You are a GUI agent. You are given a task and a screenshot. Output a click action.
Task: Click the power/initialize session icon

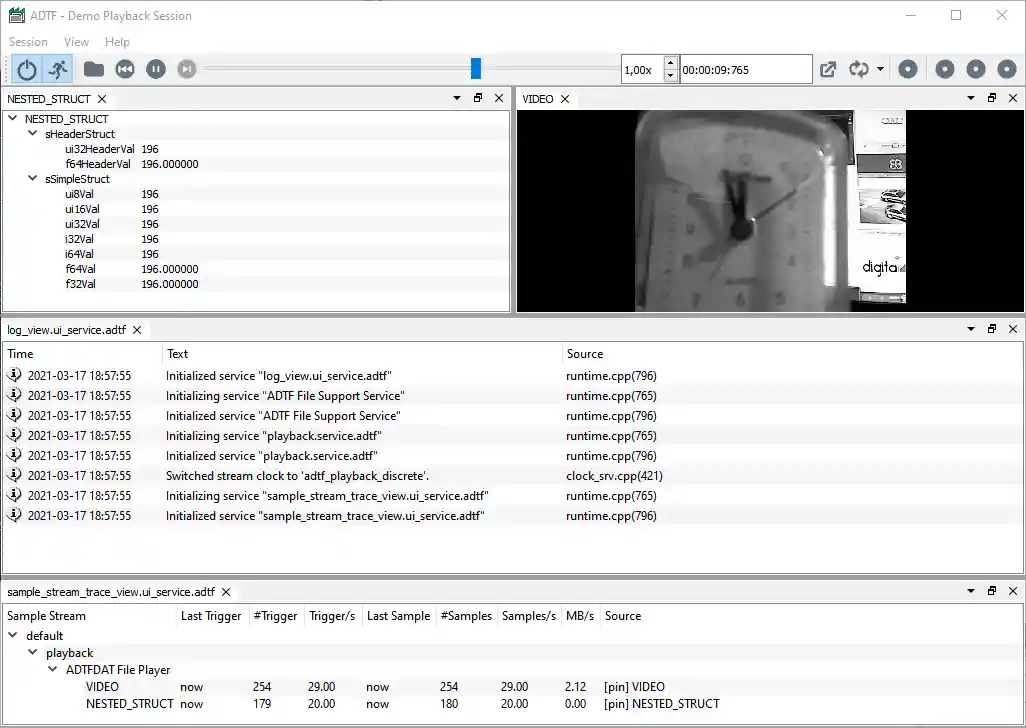(x=27, y=69)
